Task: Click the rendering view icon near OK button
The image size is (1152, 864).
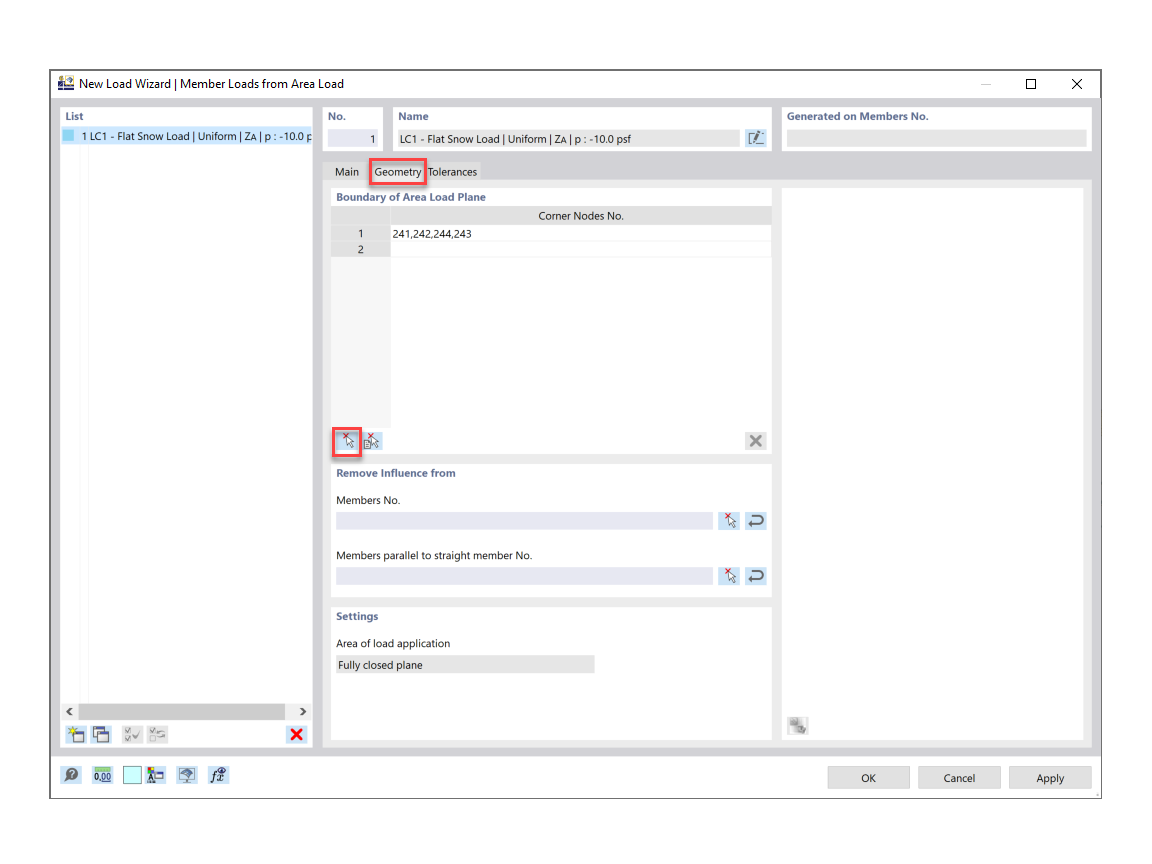Action: [x=186, y=774]
